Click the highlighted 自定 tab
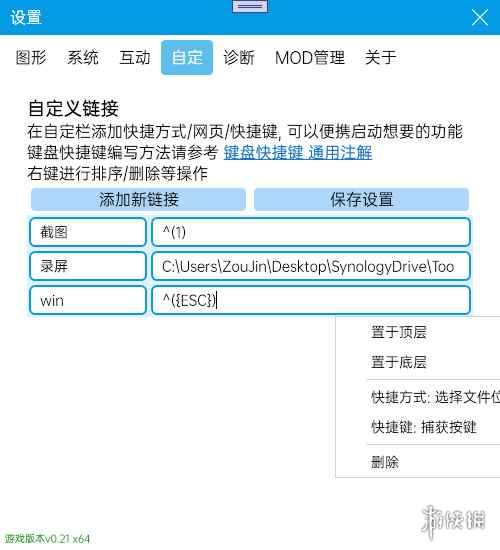The width and height of the screenshot is (500, 550). pos(187,58)
